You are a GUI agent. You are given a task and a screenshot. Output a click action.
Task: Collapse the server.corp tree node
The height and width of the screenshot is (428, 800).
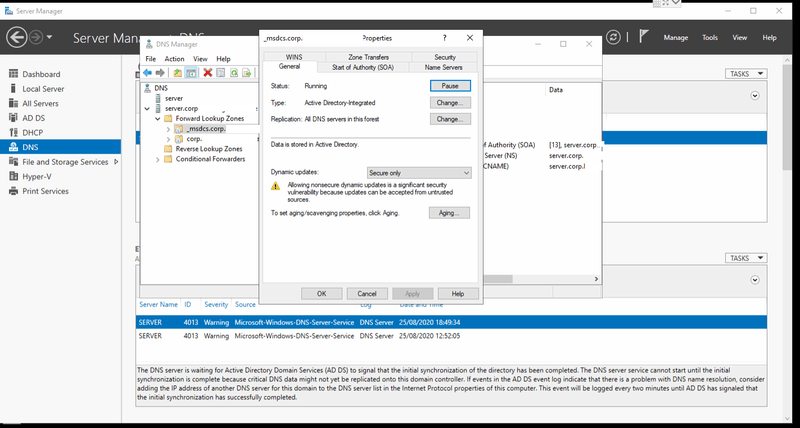coord(147,109)
